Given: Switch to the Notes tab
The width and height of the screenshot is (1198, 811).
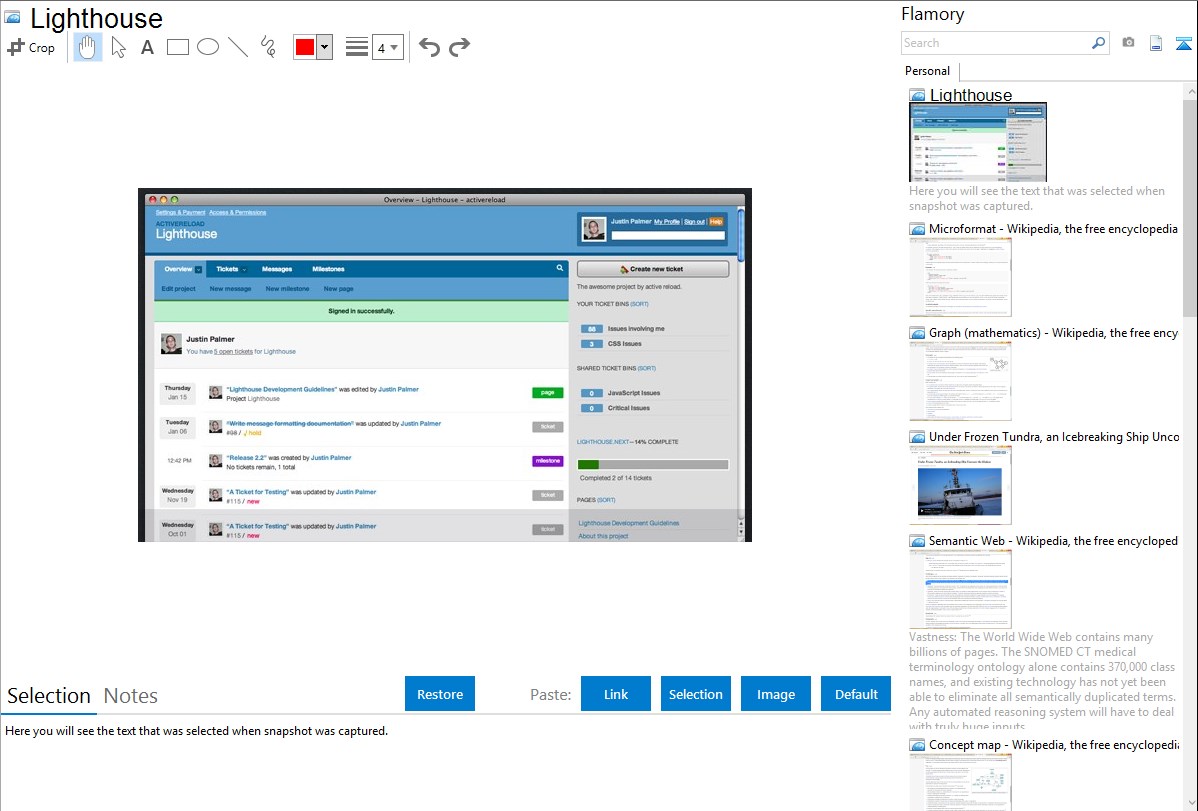Looking at the screenshot, I should (131, 696).
